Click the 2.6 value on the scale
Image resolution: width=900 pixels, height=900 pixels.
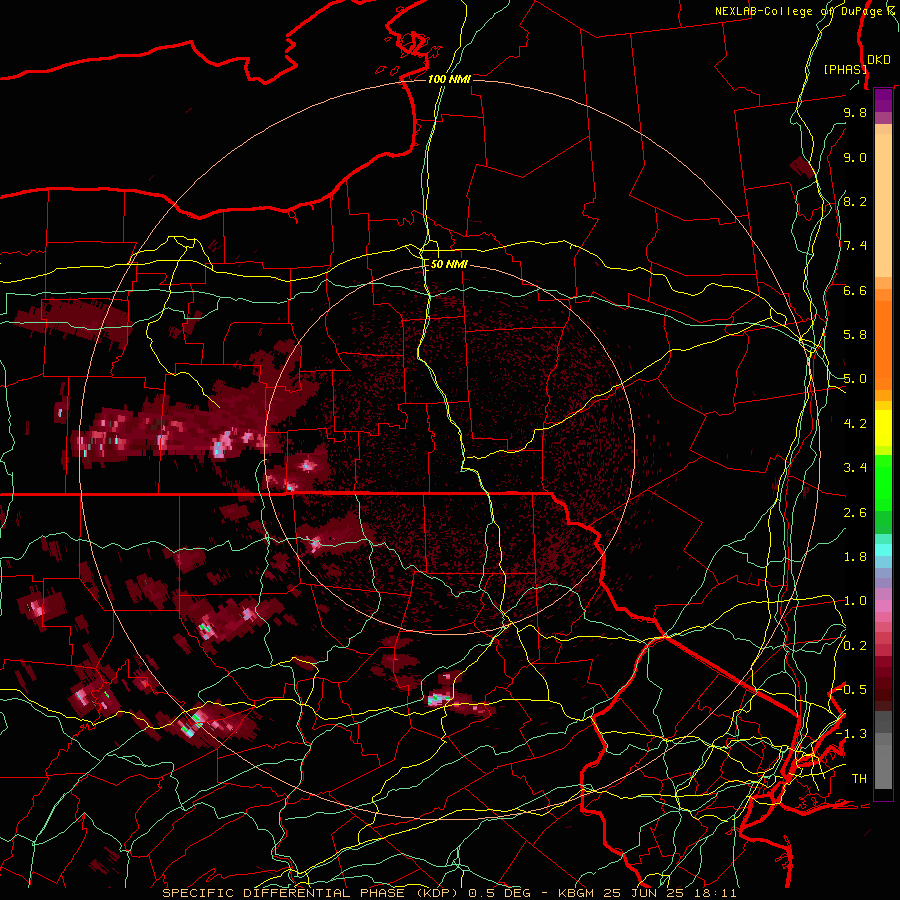tap(855, 513)
